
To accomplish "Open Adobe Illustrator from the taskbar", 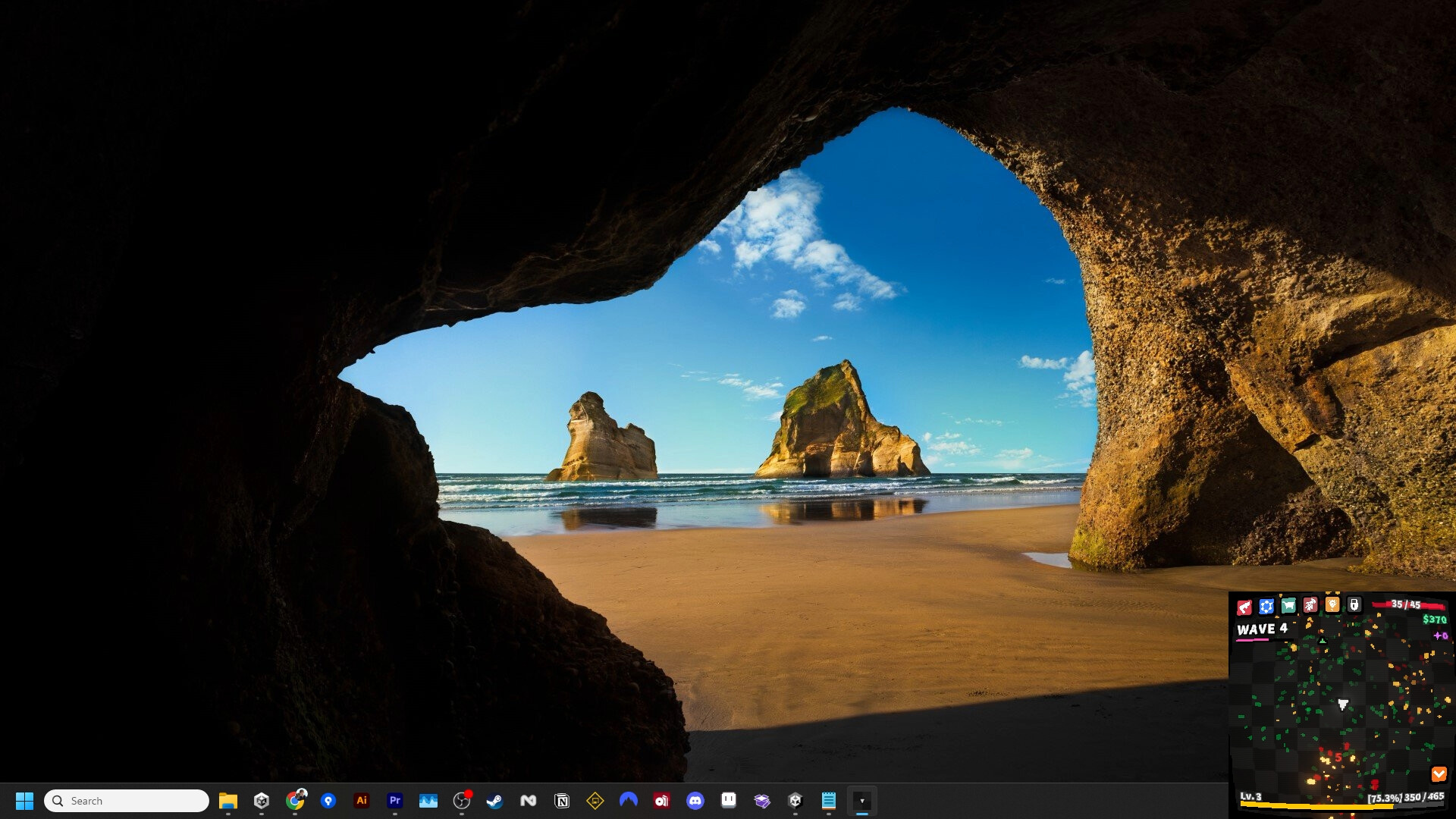I will point(362,800).
